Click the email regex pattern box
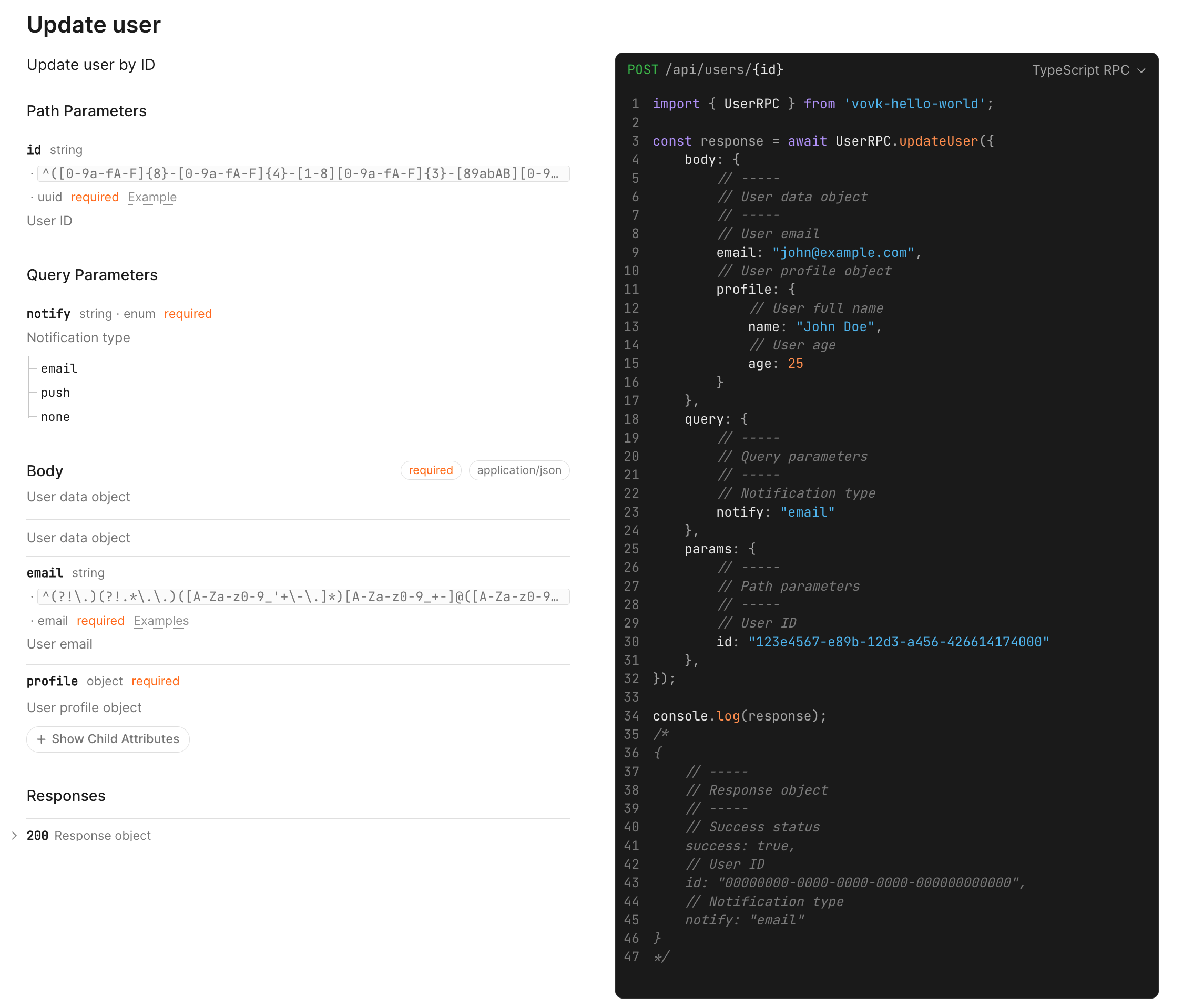 point(303,597)
